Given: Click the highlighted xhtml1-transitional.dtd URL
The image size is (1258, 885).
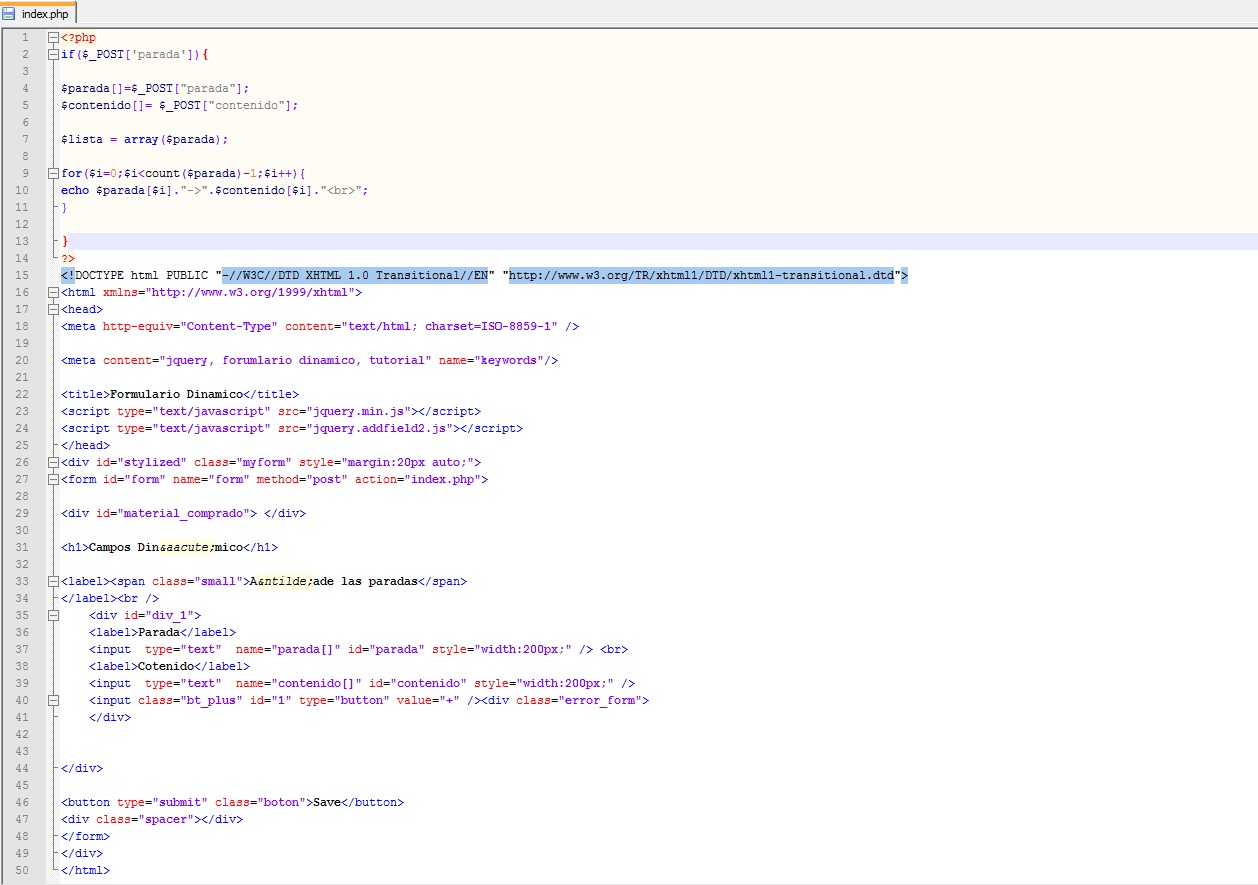Looking at the screenshot, I should click(702, 275).
